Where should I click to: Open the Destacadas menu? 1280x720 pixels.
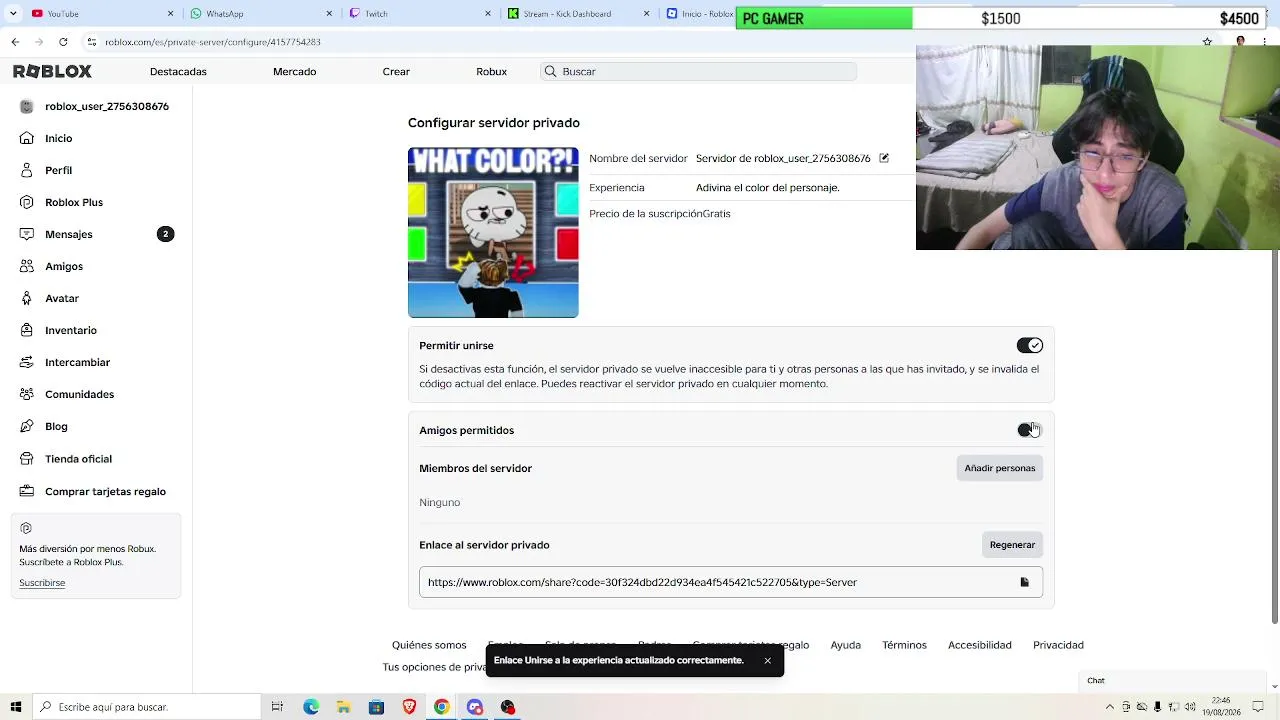[x=178, y=72]
